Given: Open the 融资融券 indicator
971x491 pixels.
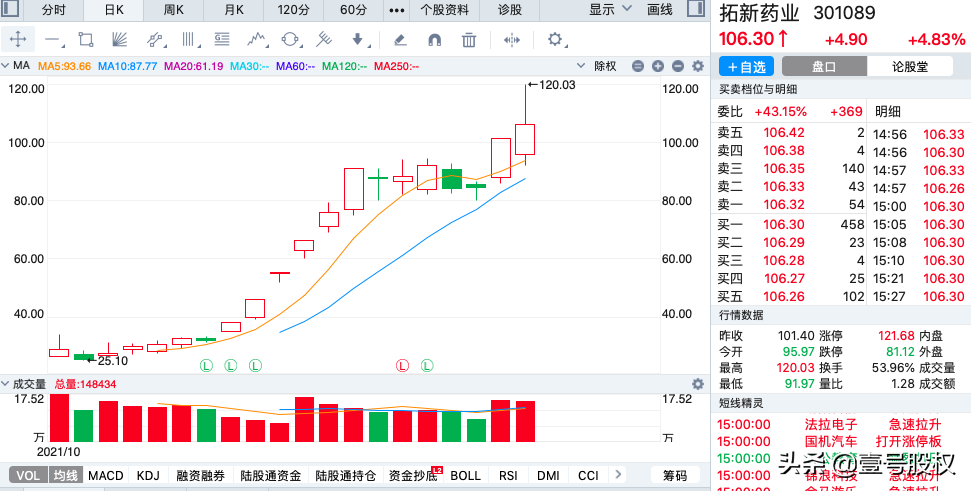Looking at the screenshot, I should (x=200, y=476).
